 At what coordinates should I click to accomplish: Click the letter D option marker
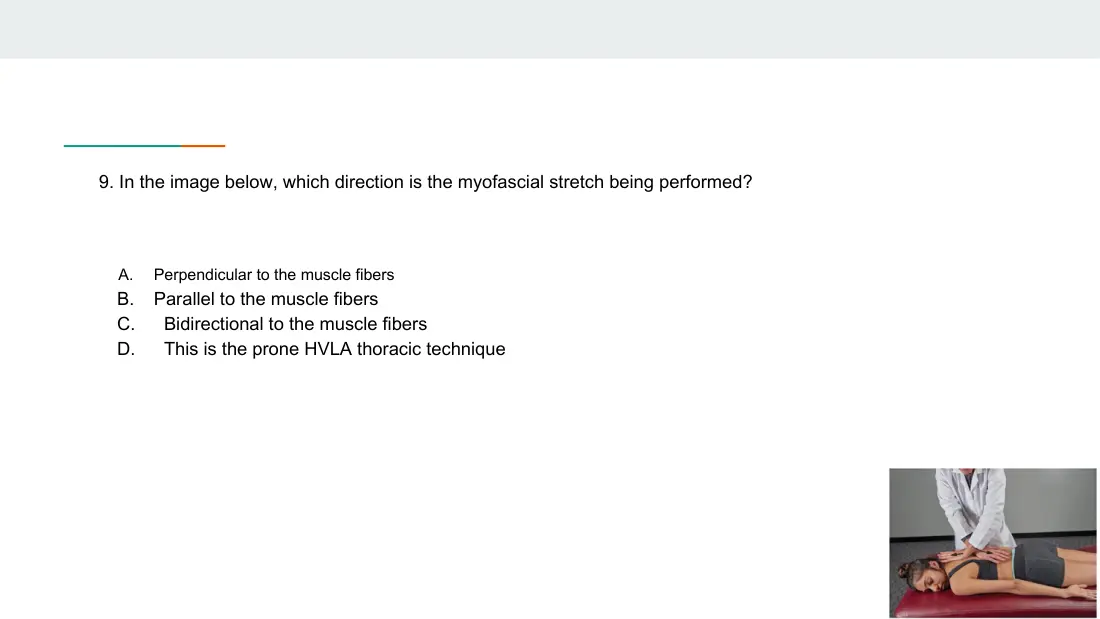tap(126, 349)
